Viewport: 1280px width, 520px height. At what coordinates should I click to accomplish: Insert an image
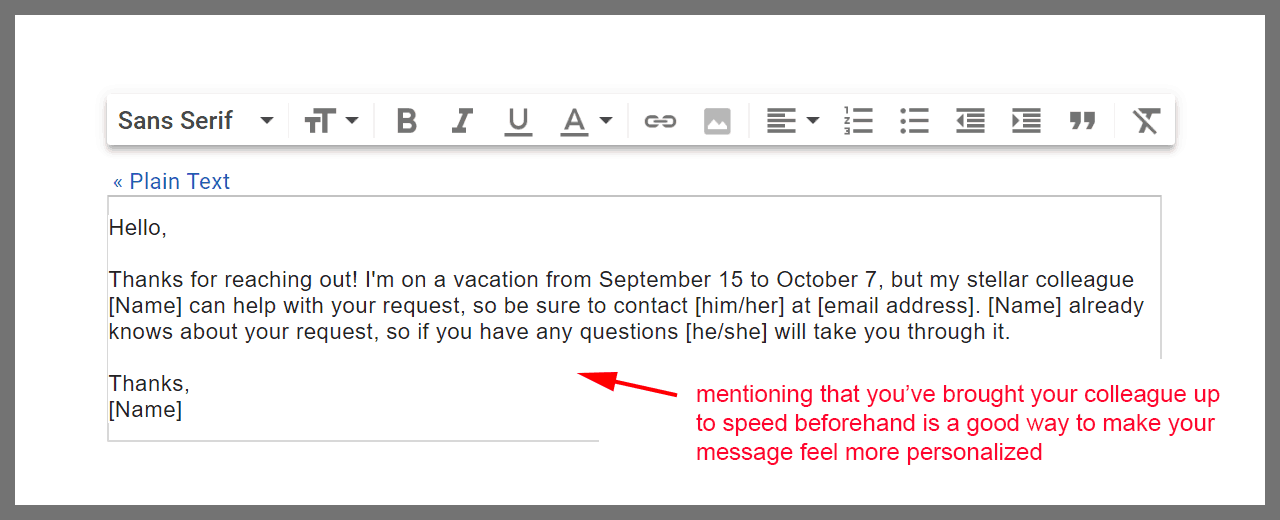coord(717,121)
